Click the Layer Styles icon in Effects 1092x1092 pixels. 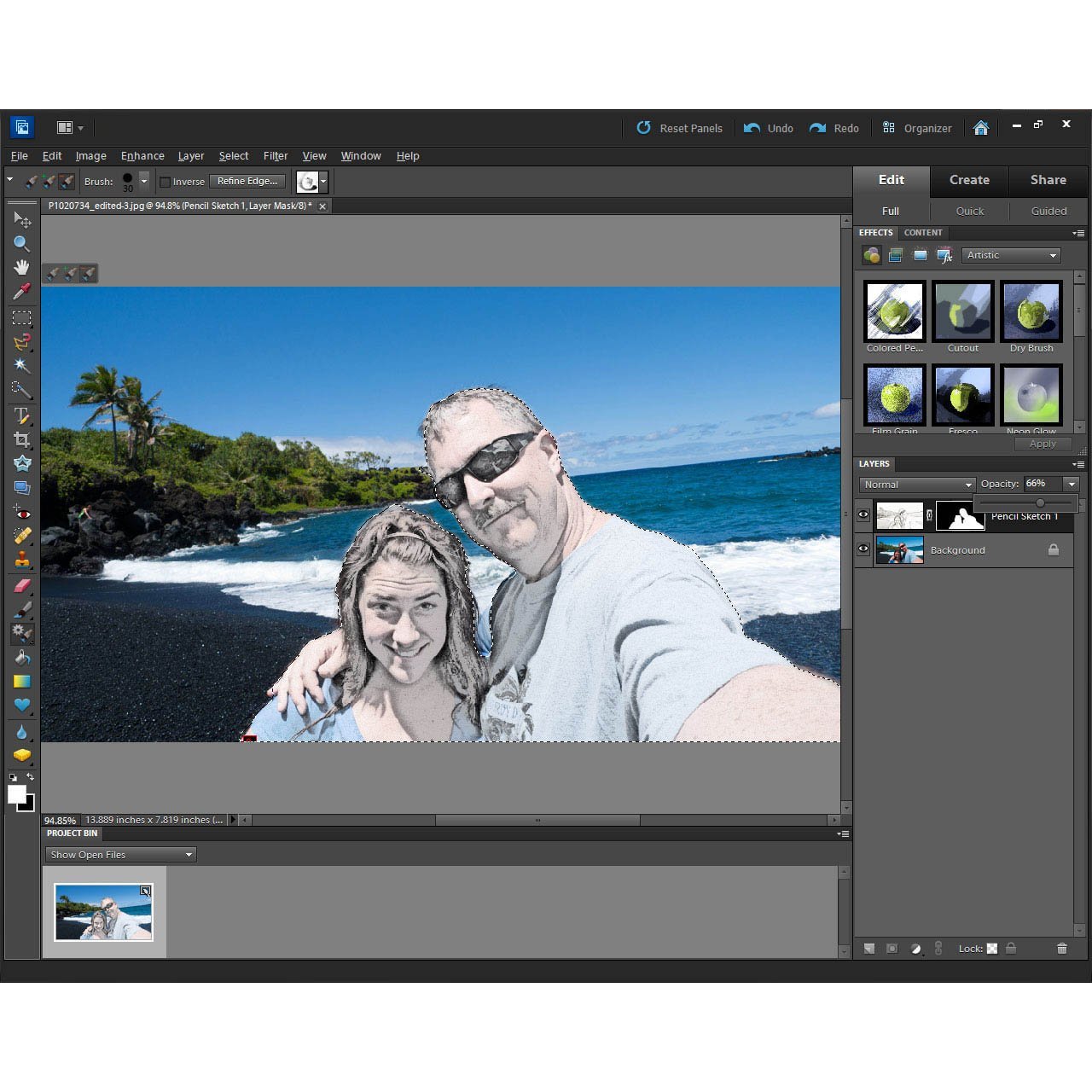pos(896,255)
